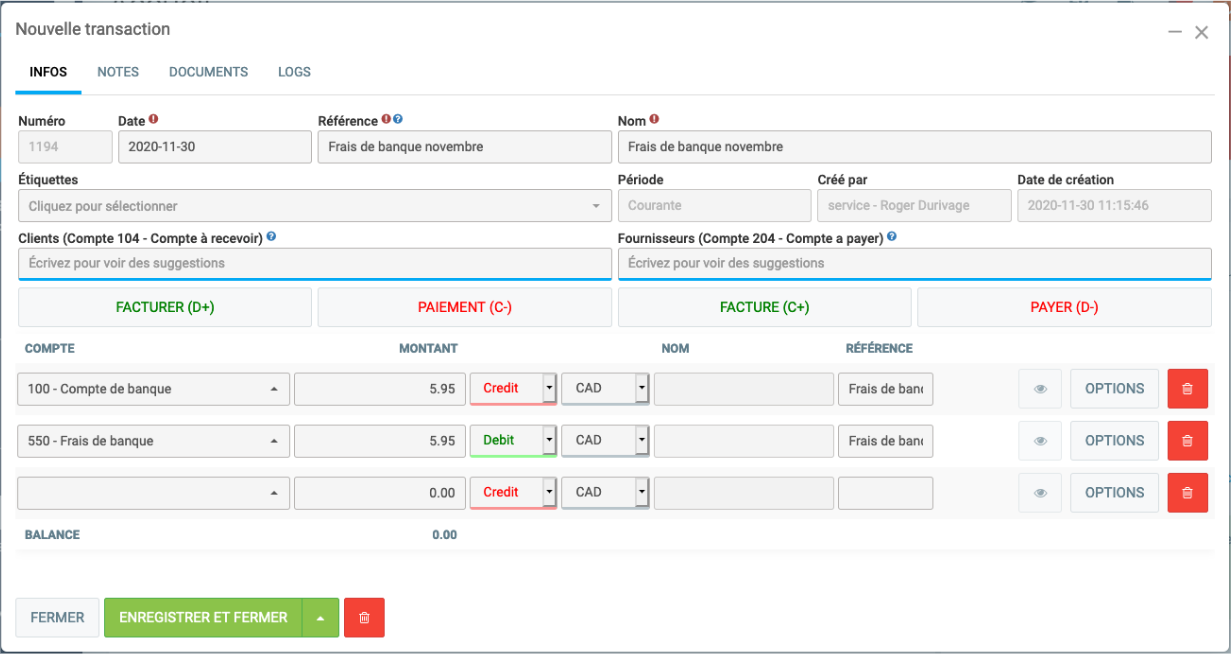This screenshot has width=1231, height=654.
Task: Click the Fournisseurs suggestions input field
Action: [x=914, y=263]
